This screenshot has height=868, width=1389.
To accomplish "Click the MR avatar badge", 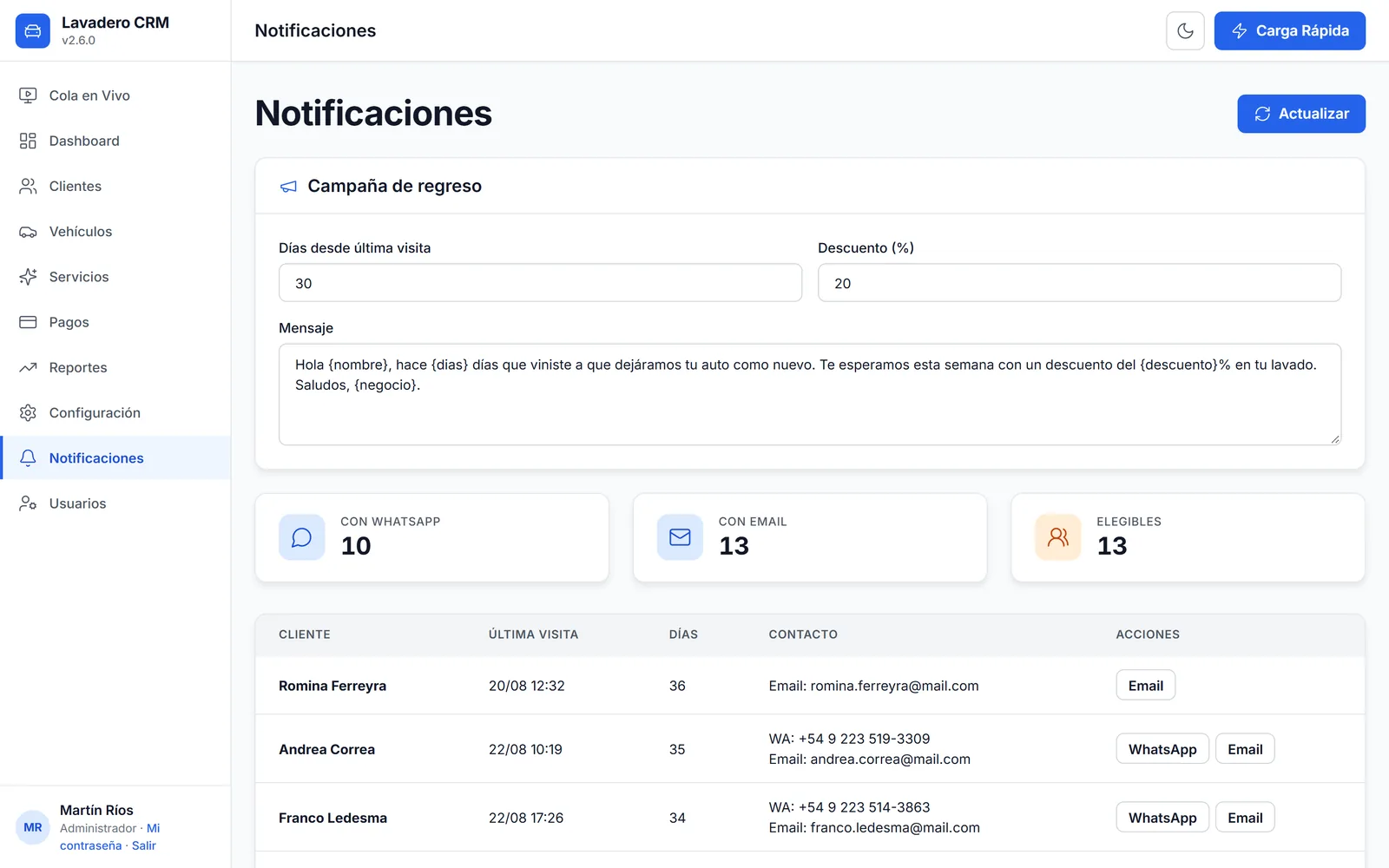I will coord(33,827).
